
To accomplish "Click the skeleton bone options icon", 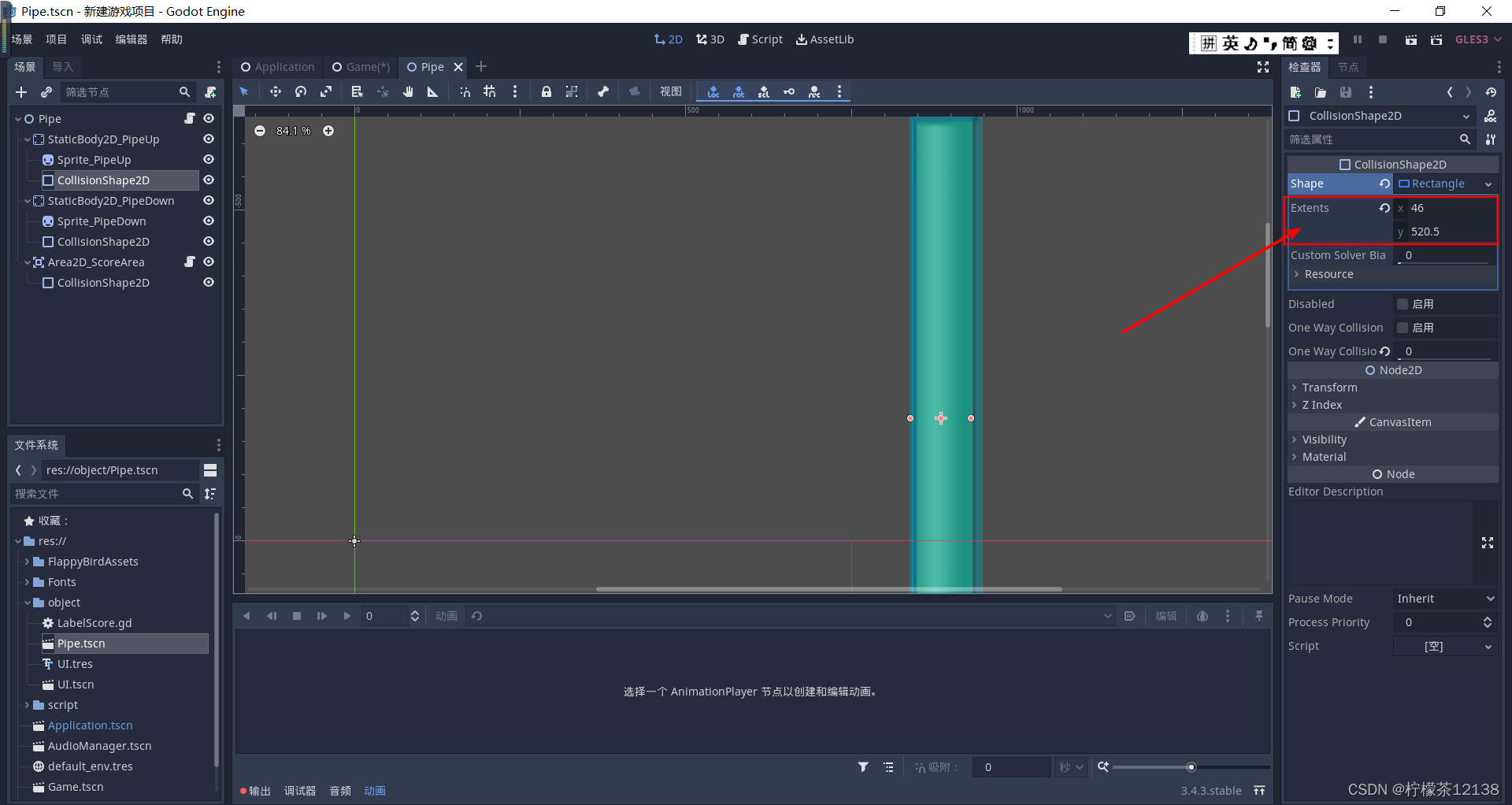I will [x=603, y=92].
